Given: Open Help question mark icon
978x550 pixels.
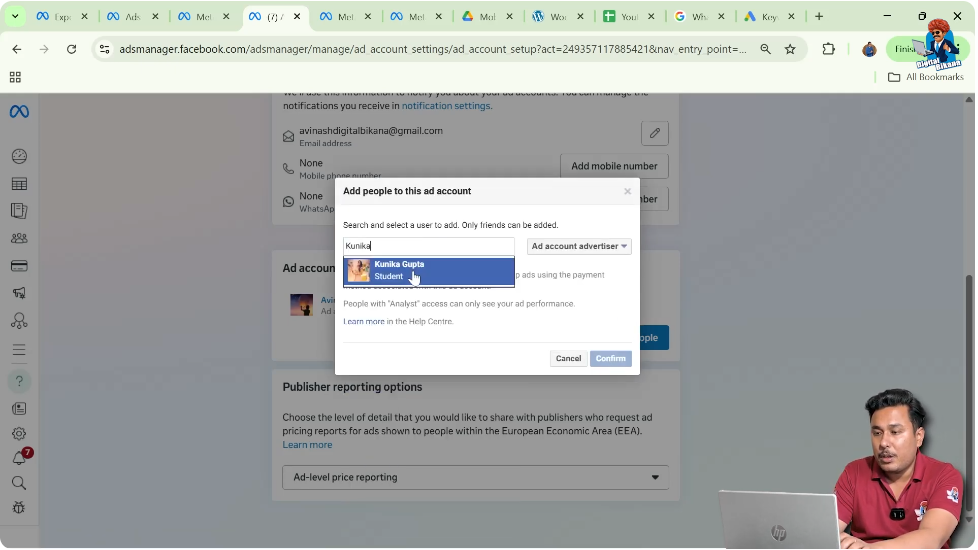Looking at the screenshot, I should click(19, 381).
